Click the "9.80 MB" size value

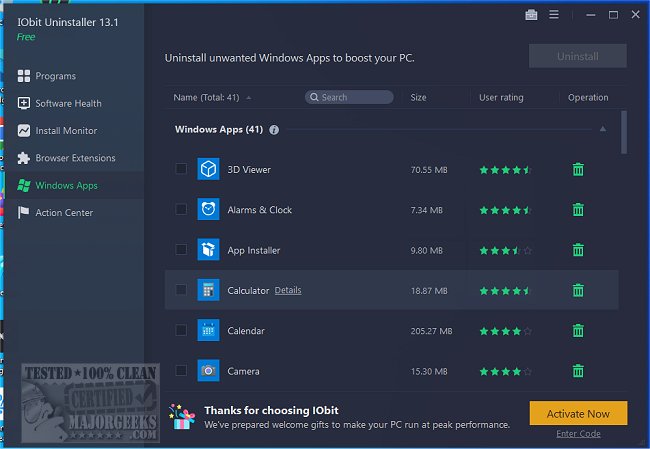click(427, 250)
